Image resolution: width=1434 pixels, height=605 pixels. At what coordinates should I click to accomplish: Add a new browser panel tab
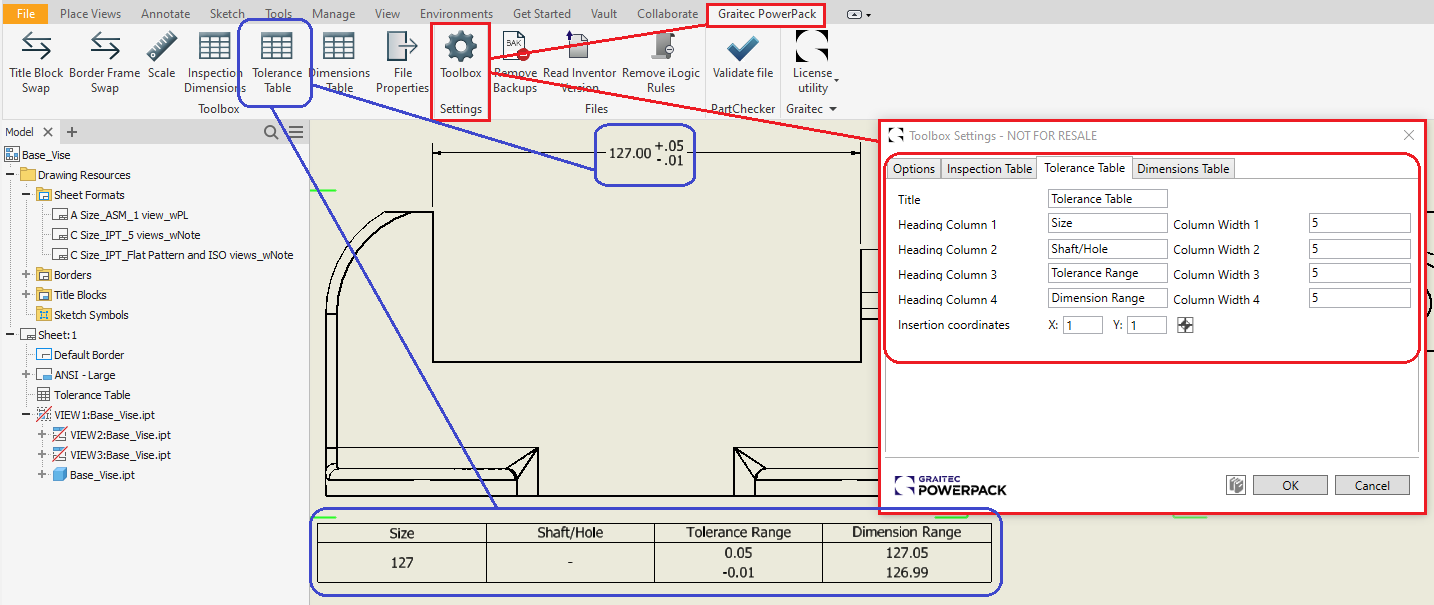pyautogui.click(x=72, y=132)
